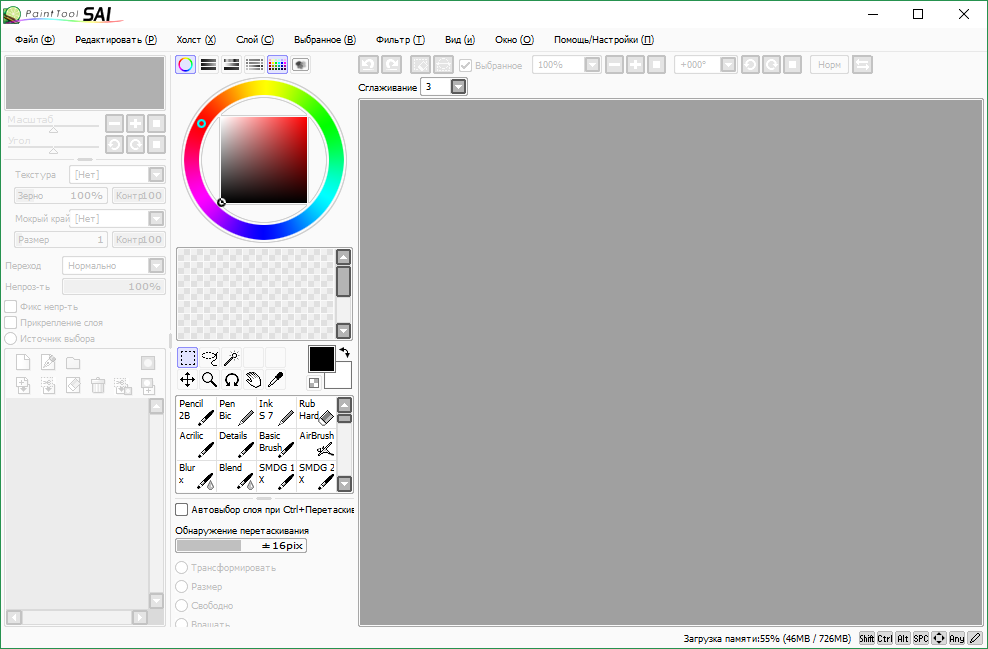This screenshot has height=649, width=988.
Task: Open the Окно menu
Action: [x=514, y=40]
